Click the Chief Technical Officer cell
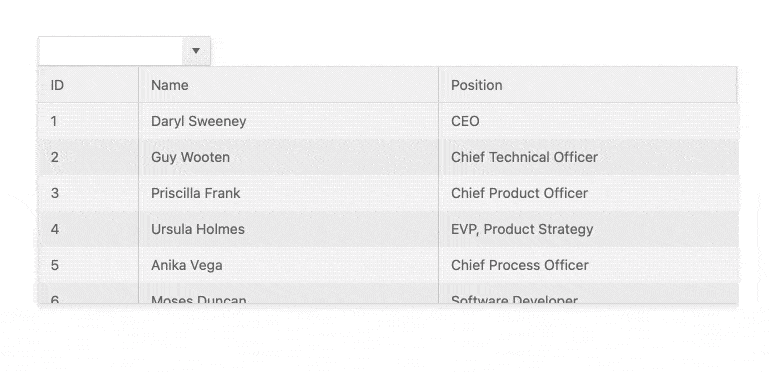This screenshot has height=372, width=770. point(588,157)
